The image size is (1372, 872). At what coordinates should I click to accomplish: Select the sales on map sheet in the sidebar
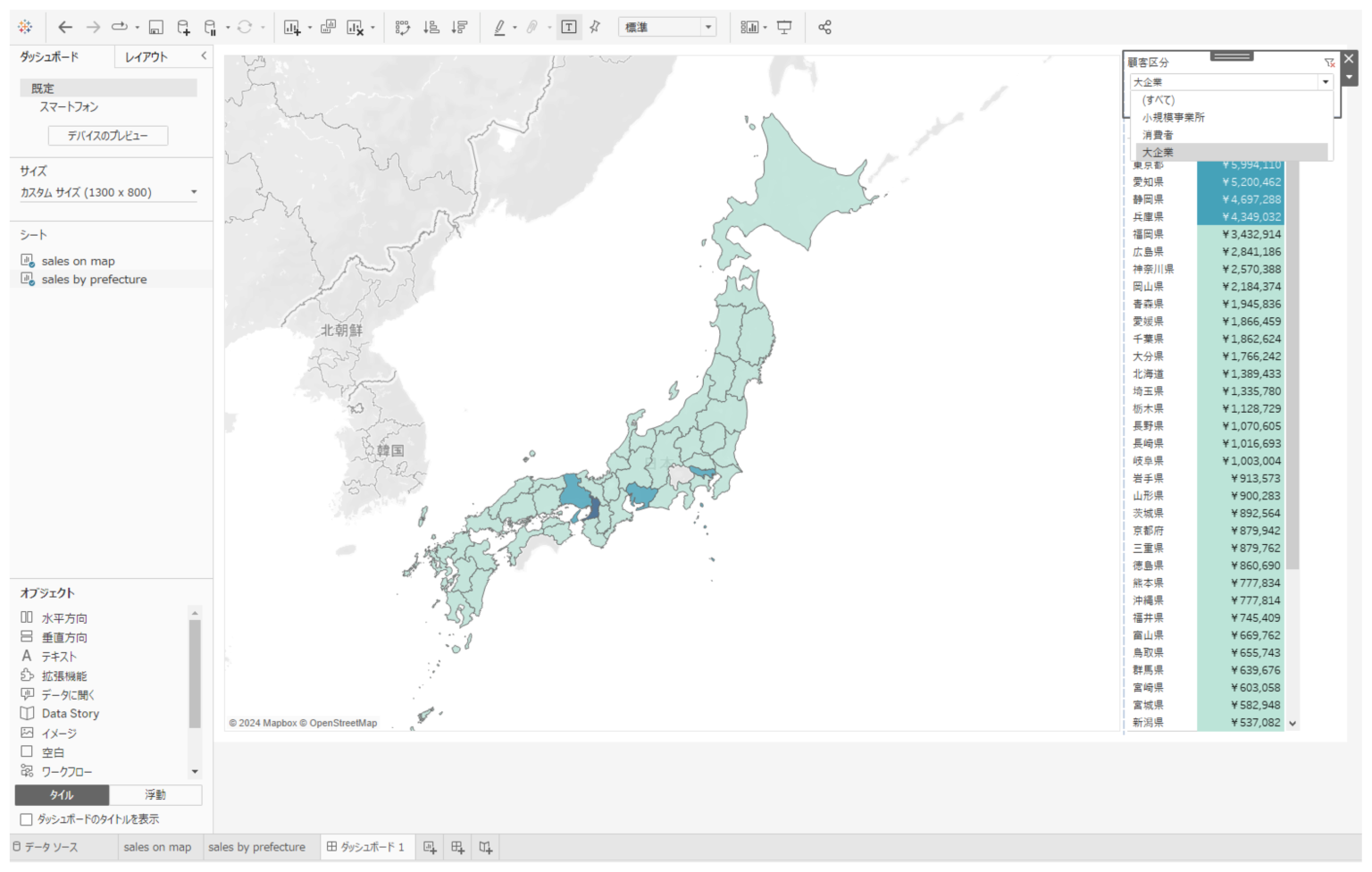[77, 260]
